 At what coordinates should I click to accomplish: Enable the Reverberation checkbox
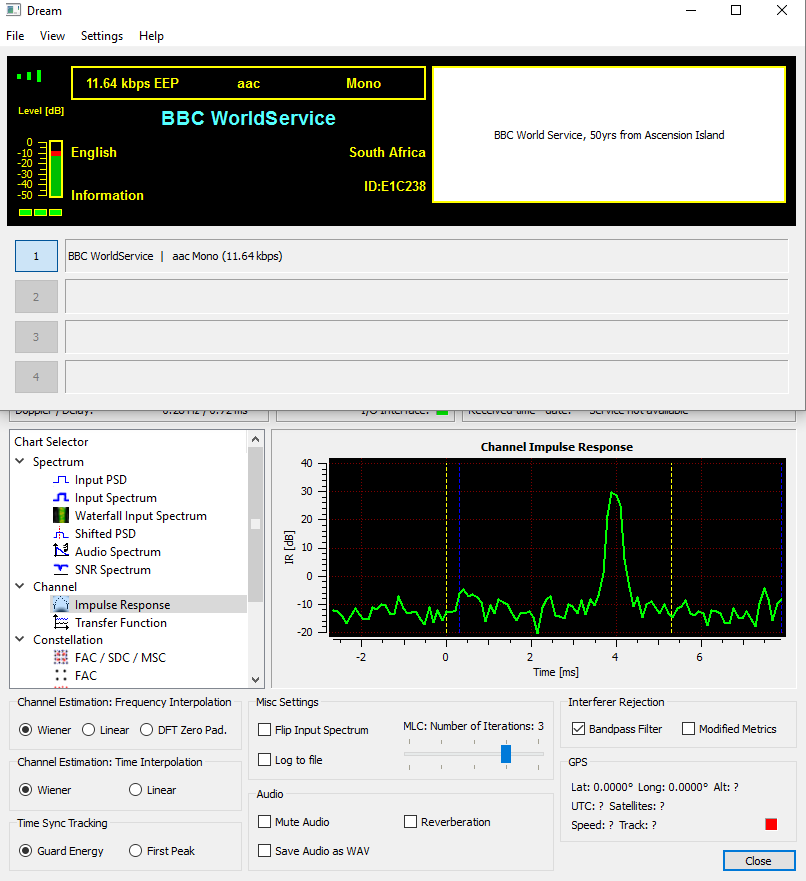[411, 822]
